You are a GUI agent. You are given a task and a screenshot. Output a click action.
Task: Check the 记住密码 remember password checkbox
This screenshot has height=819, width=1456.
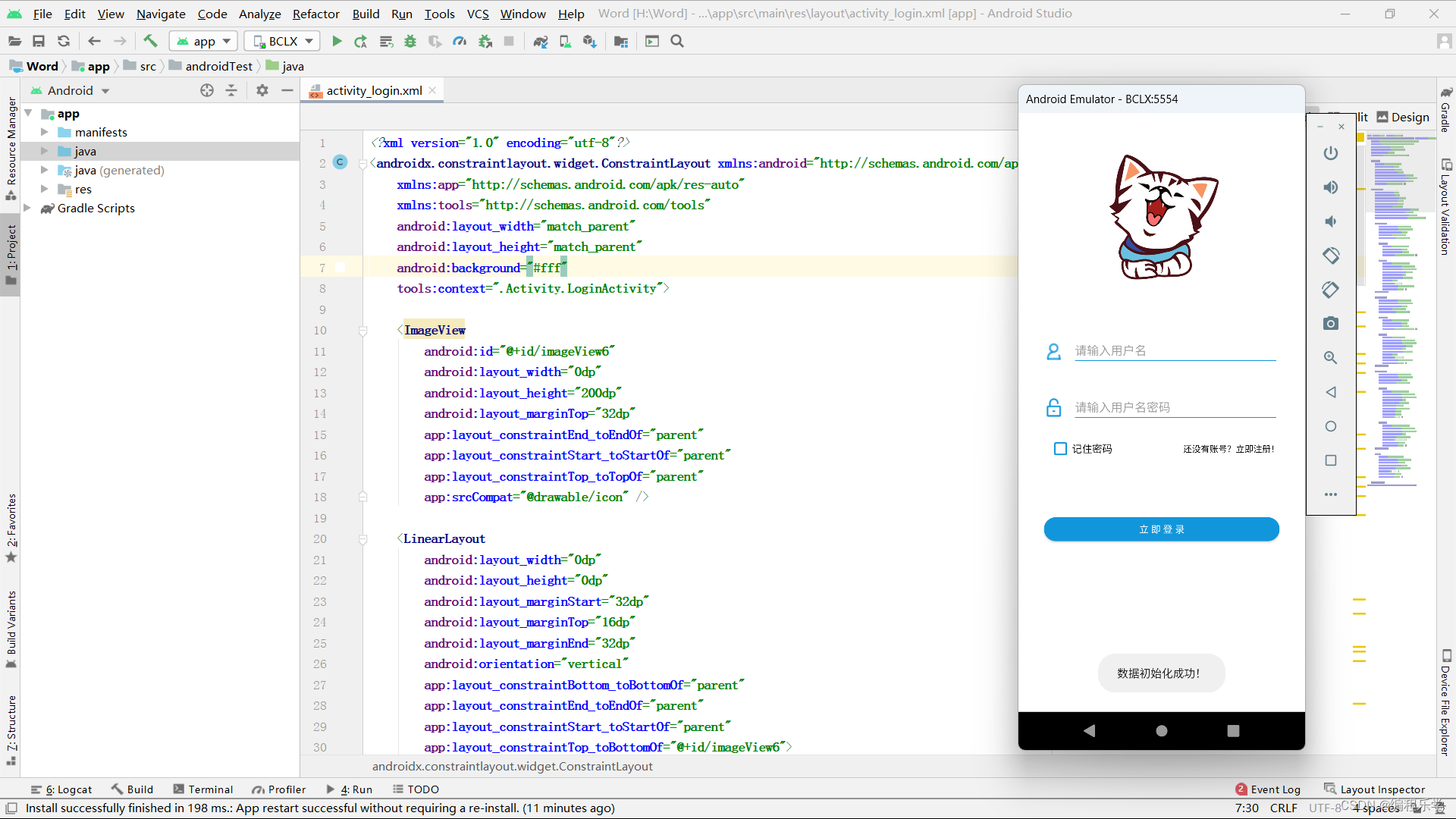(x=1060, y=449)
